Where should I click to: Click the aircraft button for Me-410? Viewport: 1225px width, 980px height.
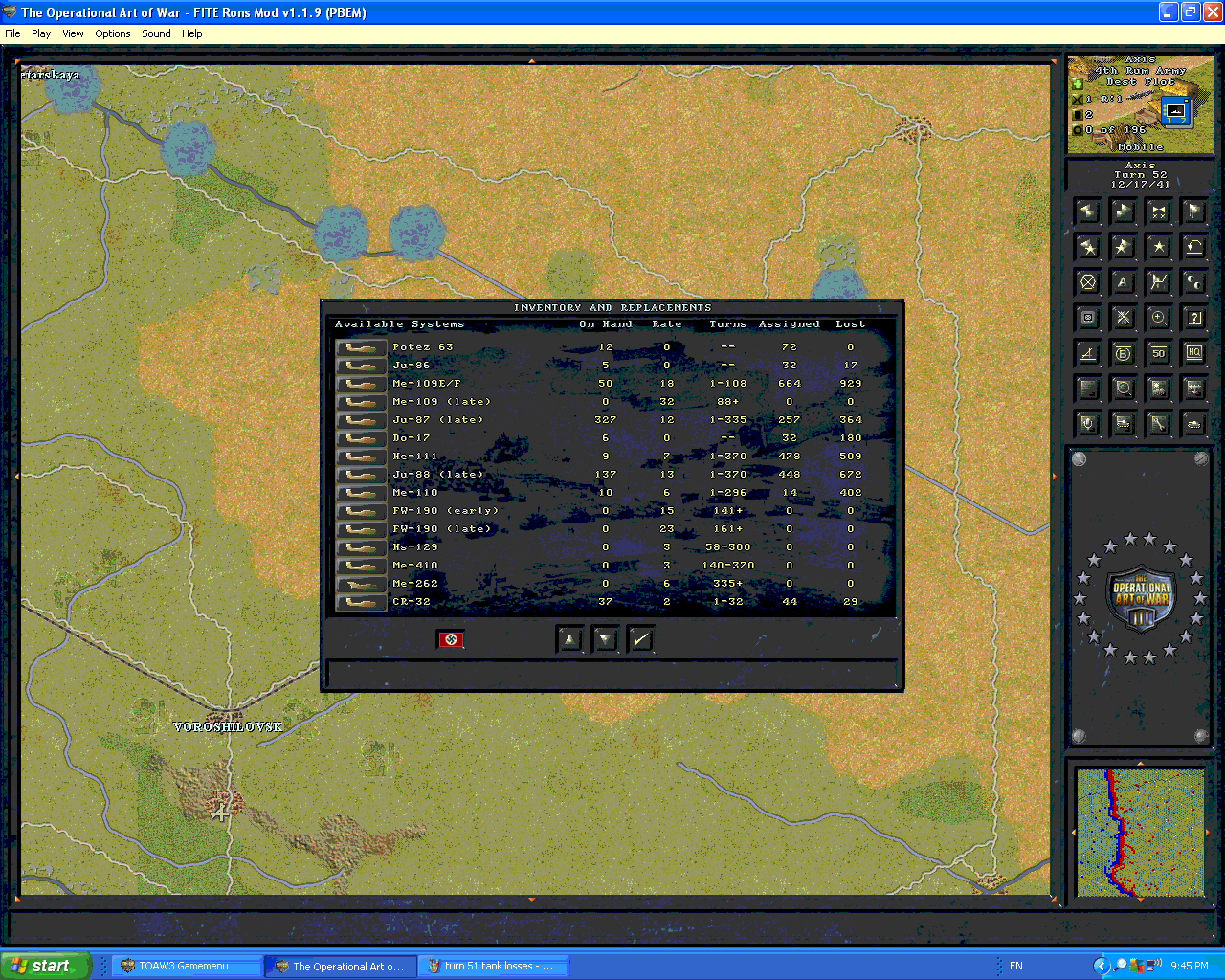pyautogui.click(x=361, y=566)
